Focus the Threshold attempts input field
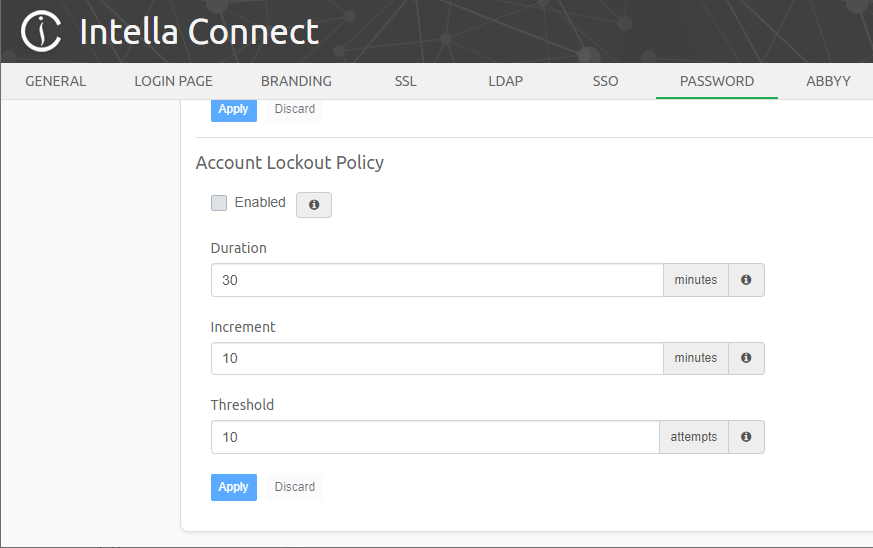The height and width of the screenshot is (548, 873). (x=435, y=437)
